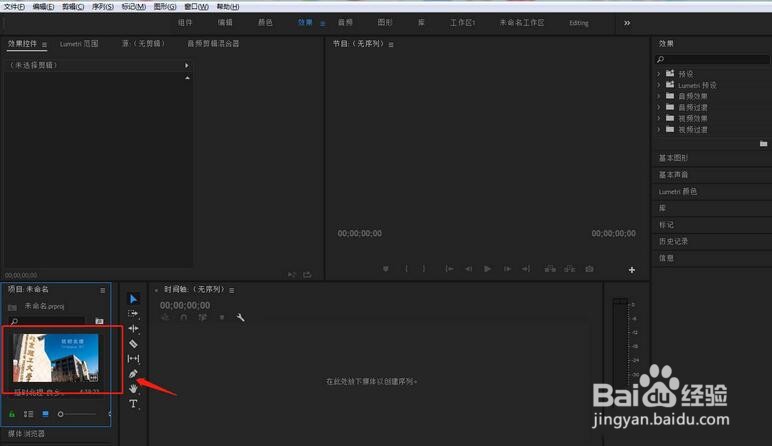Switch to the Editing workspace tab
772x446 pixels.
click(579, 23)
